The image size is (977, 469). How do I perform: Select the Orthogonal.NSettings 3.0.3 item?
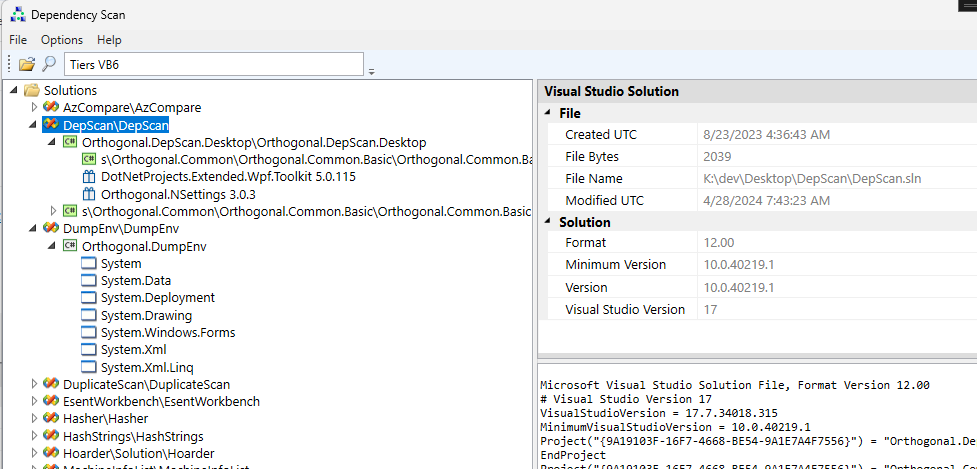click(x=178, y=194)
